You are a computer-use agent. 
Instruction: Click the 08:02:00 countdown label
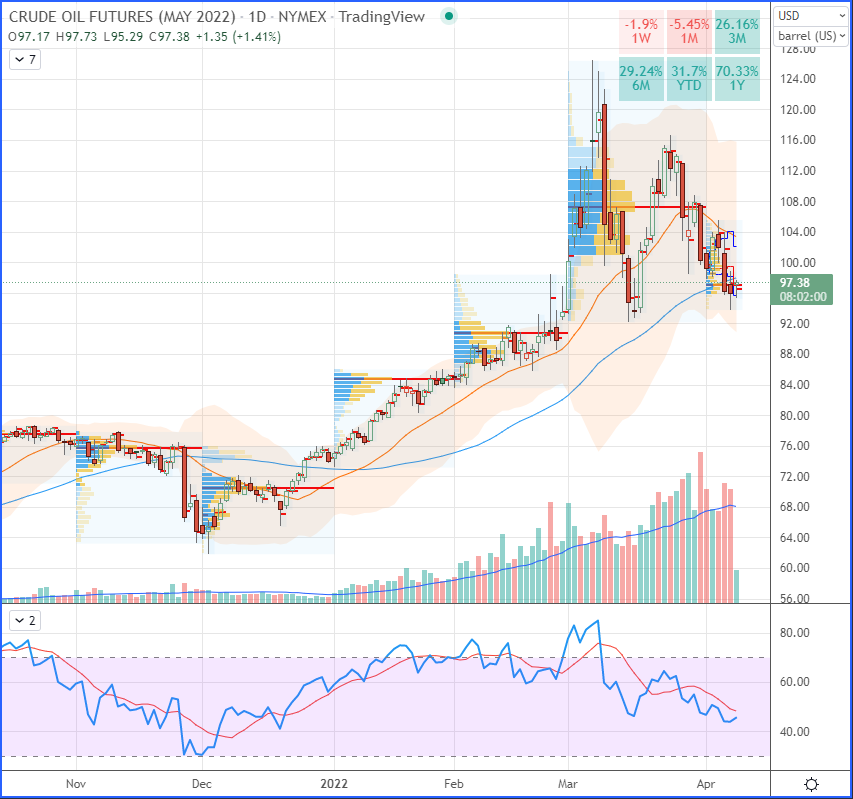coord(802,297)
